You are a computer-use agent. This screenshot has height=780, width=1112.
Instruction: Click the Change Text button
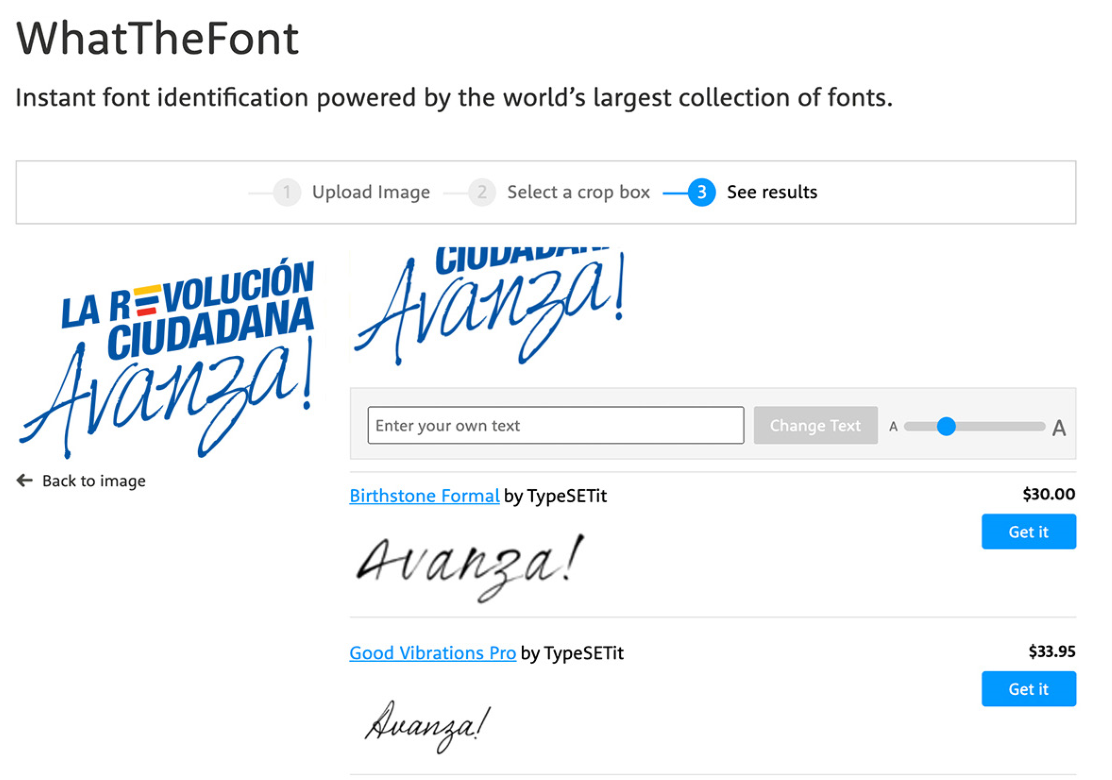tap(815, 426)
